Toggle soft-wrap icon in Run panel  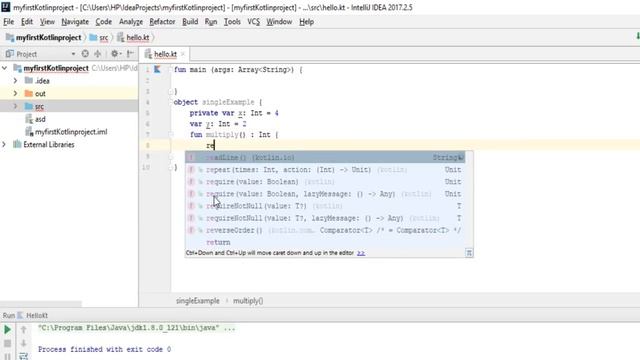point(23,356)
